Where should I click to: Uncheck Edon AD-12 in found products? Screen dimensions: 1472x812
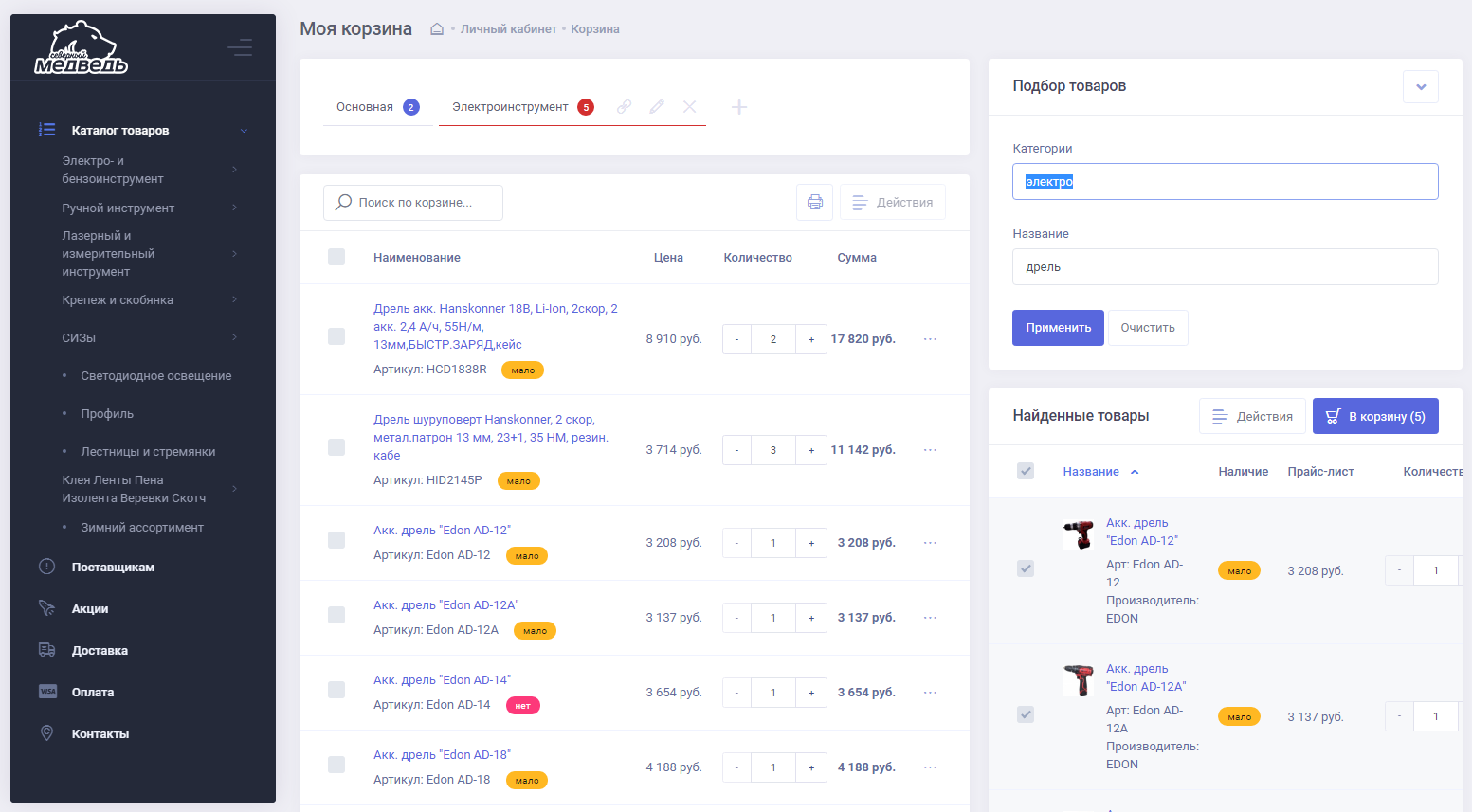tap(1026, 568)
